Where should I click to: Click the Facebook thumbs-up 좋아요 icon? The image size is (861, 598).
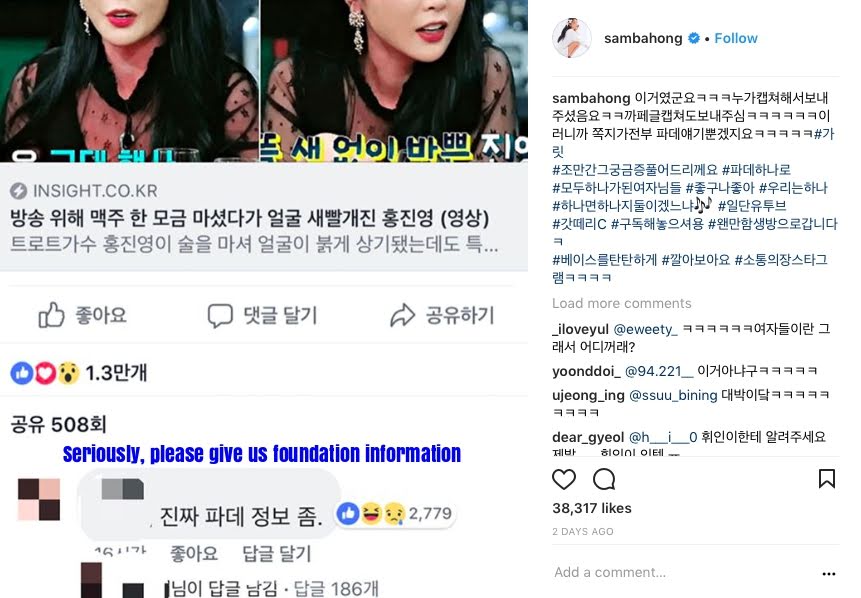pos(51,315)
